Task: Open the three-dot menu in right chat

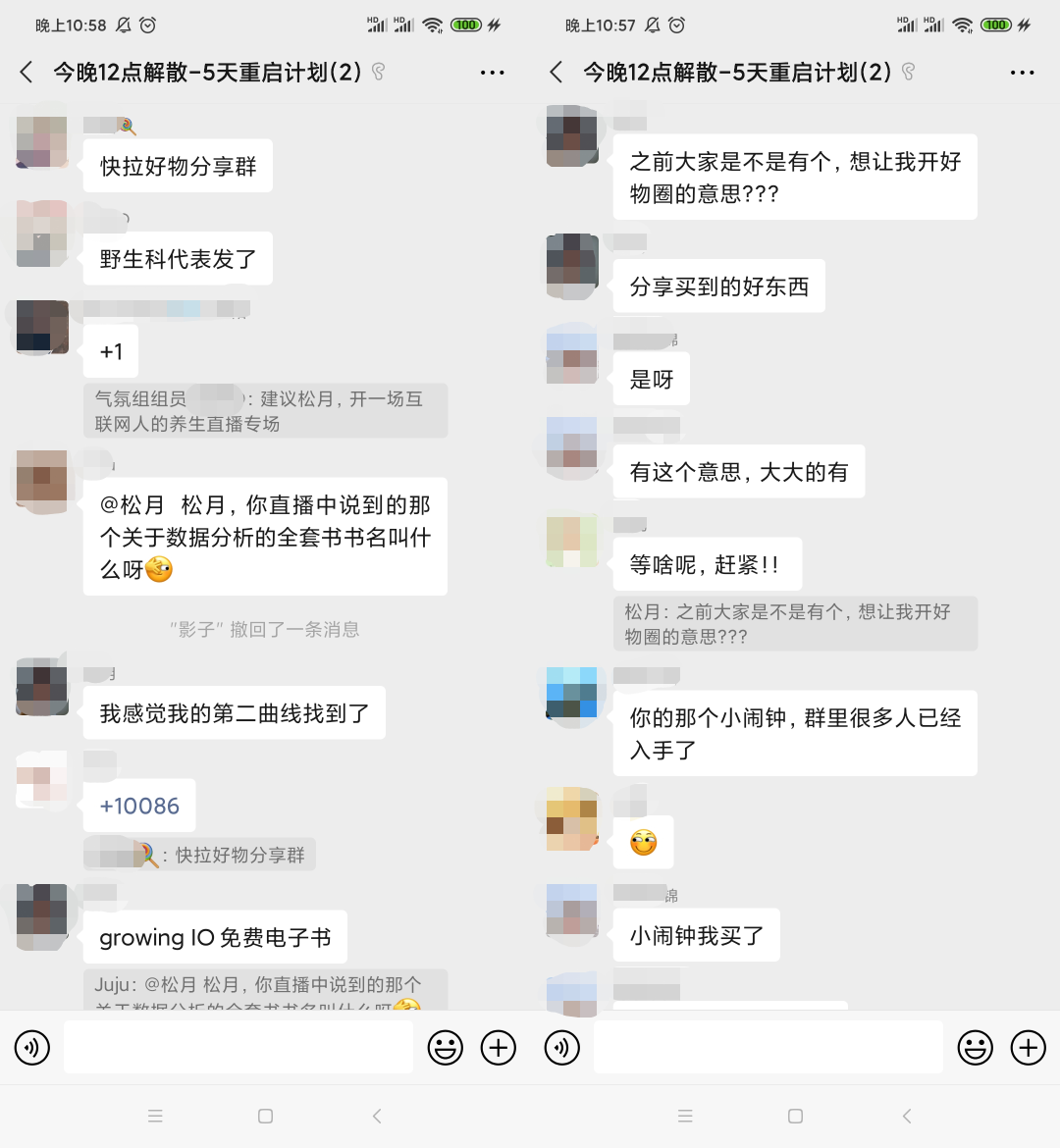Action: tap(1022, 73)
